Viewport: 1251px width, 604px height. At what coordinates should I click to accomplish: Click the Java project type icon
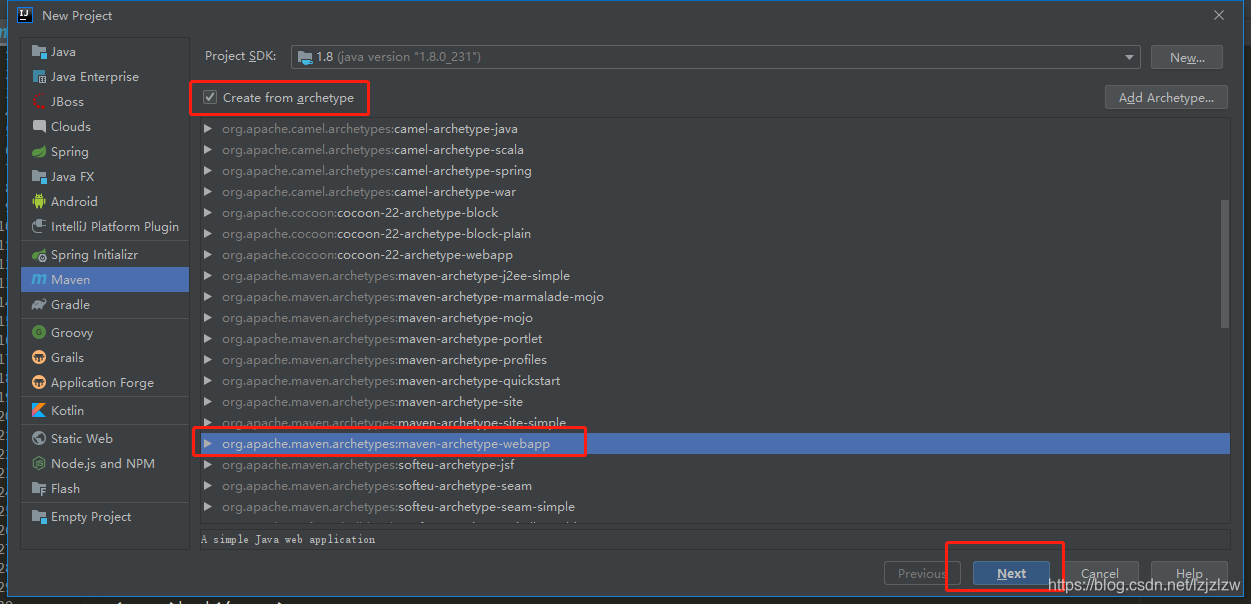click(x=39, y=52)
